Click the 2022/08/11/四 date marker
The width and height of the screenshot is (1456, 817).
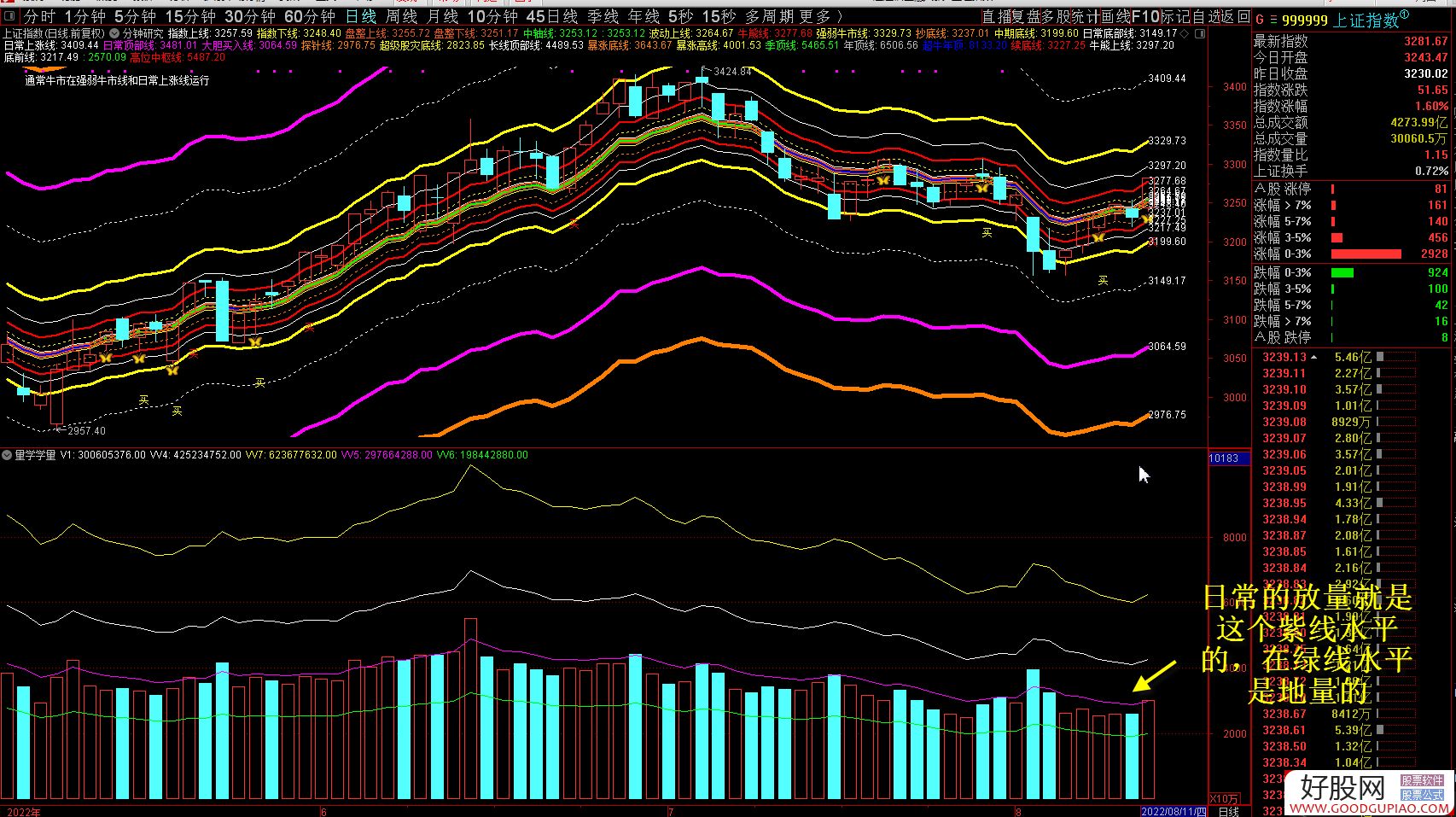pos(1174,811)
